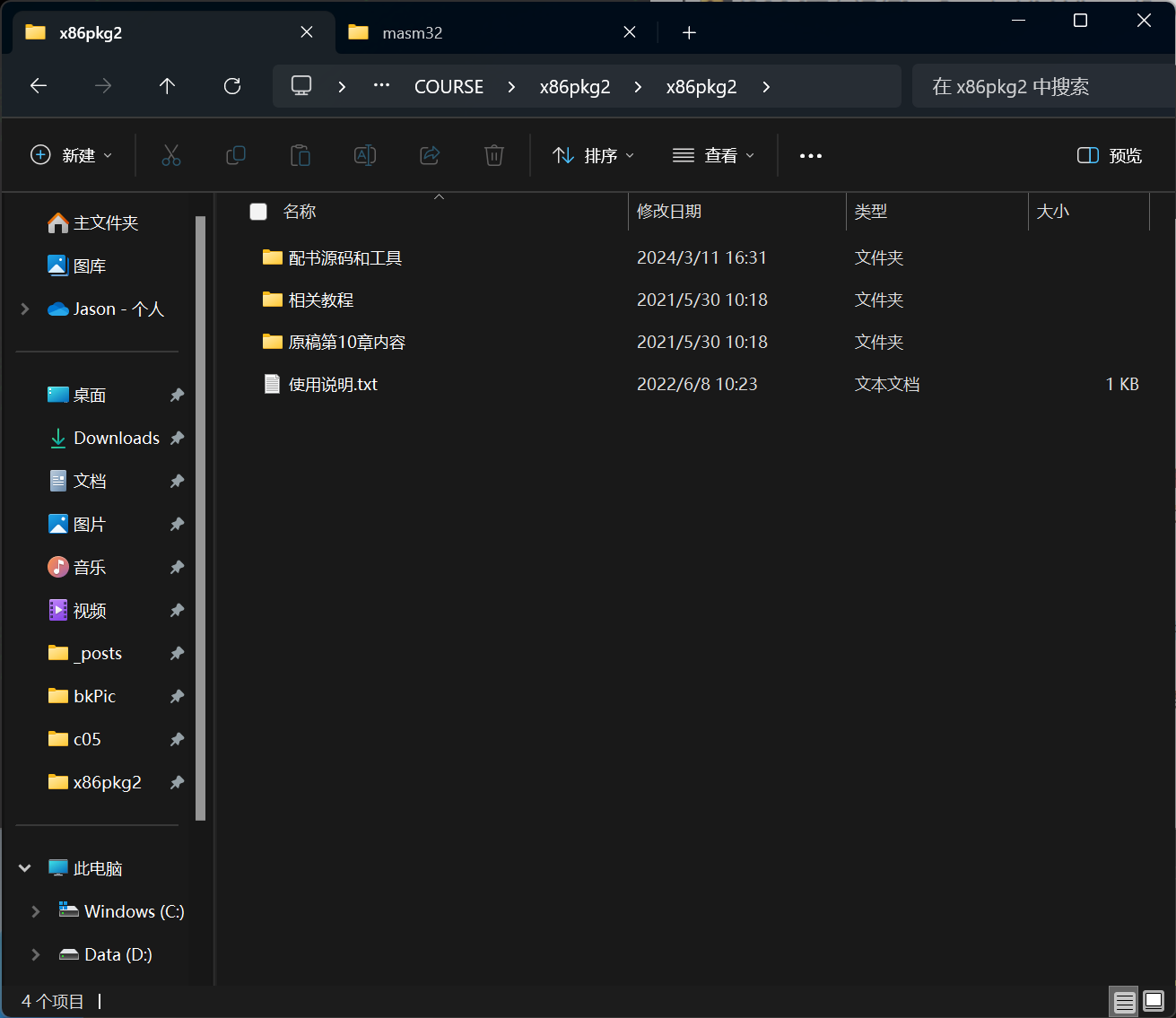
Task: Show hidden breadcrumb path ellipsis
Action: (382, 85)
